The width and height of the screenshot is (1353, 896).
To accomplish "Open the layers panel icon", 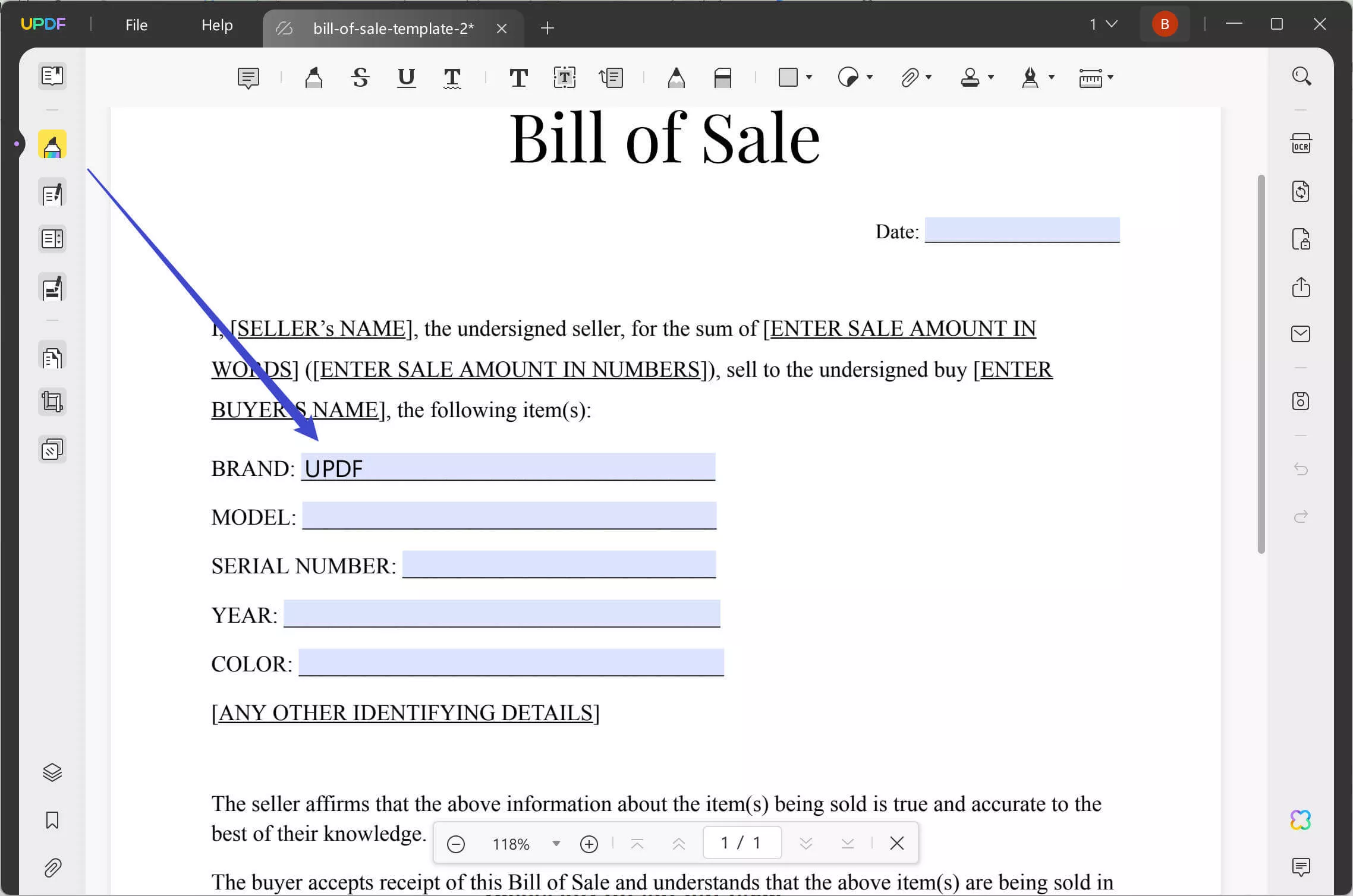I will (x=52, y=772).
